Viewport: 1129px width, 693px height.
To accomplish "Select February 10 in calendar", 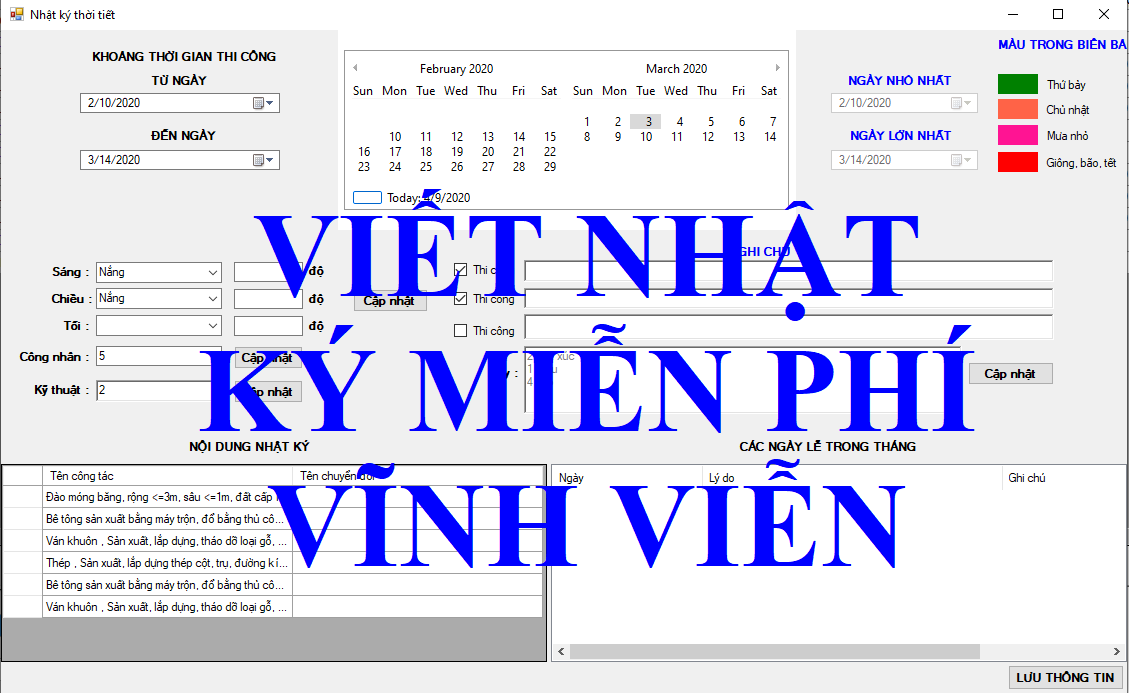I will click(x=395, y=137).
